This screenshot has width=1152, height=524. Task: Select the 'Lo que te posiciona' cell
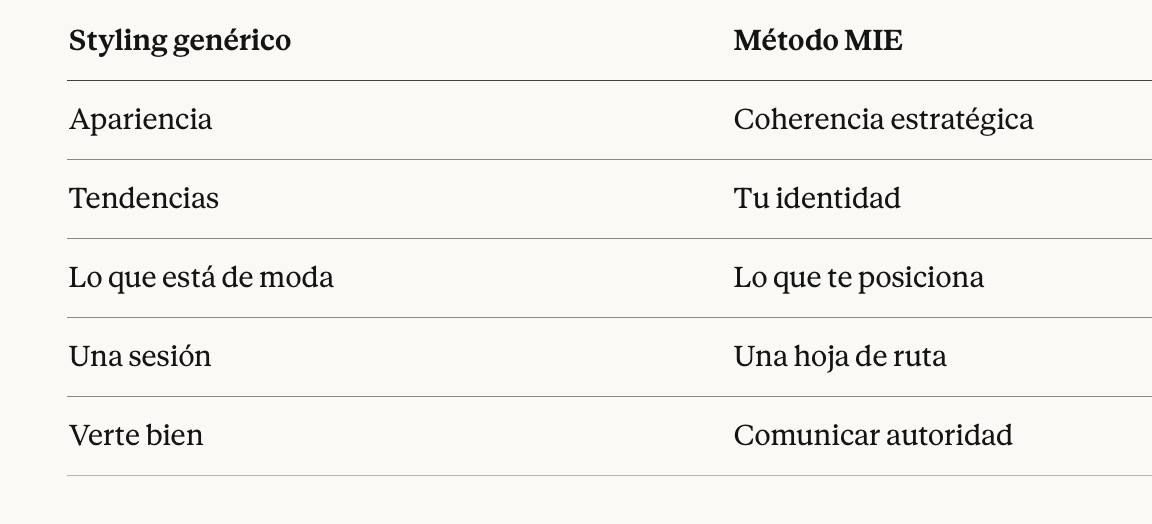point(858,278)
